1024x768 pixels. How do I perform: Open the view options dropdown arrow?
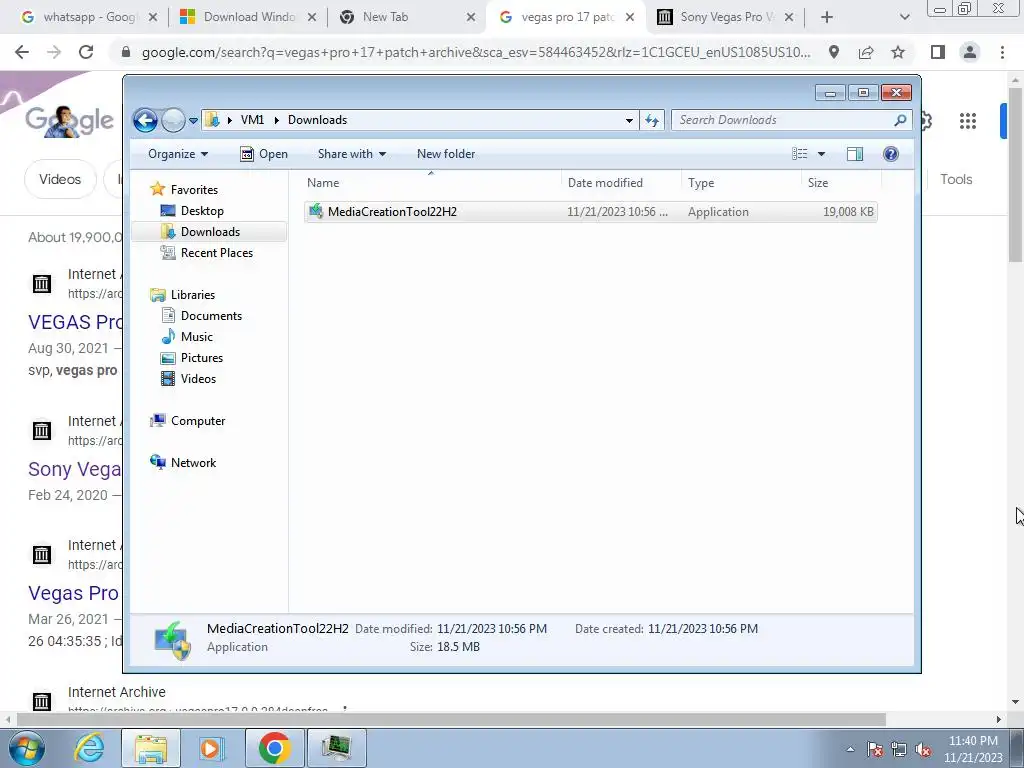click(x=822, y=154)
